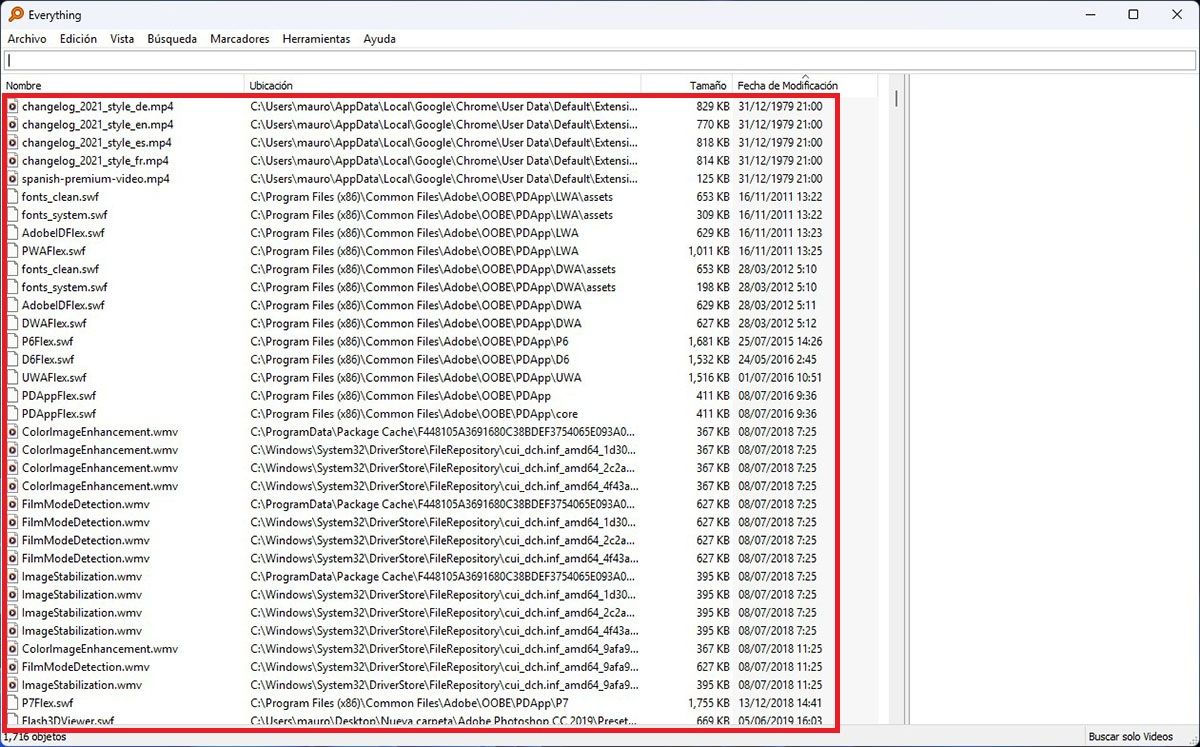1200x747 pixels.
Task: Click date cell '01/07/2016 10:51'
Action: [781, 377]
